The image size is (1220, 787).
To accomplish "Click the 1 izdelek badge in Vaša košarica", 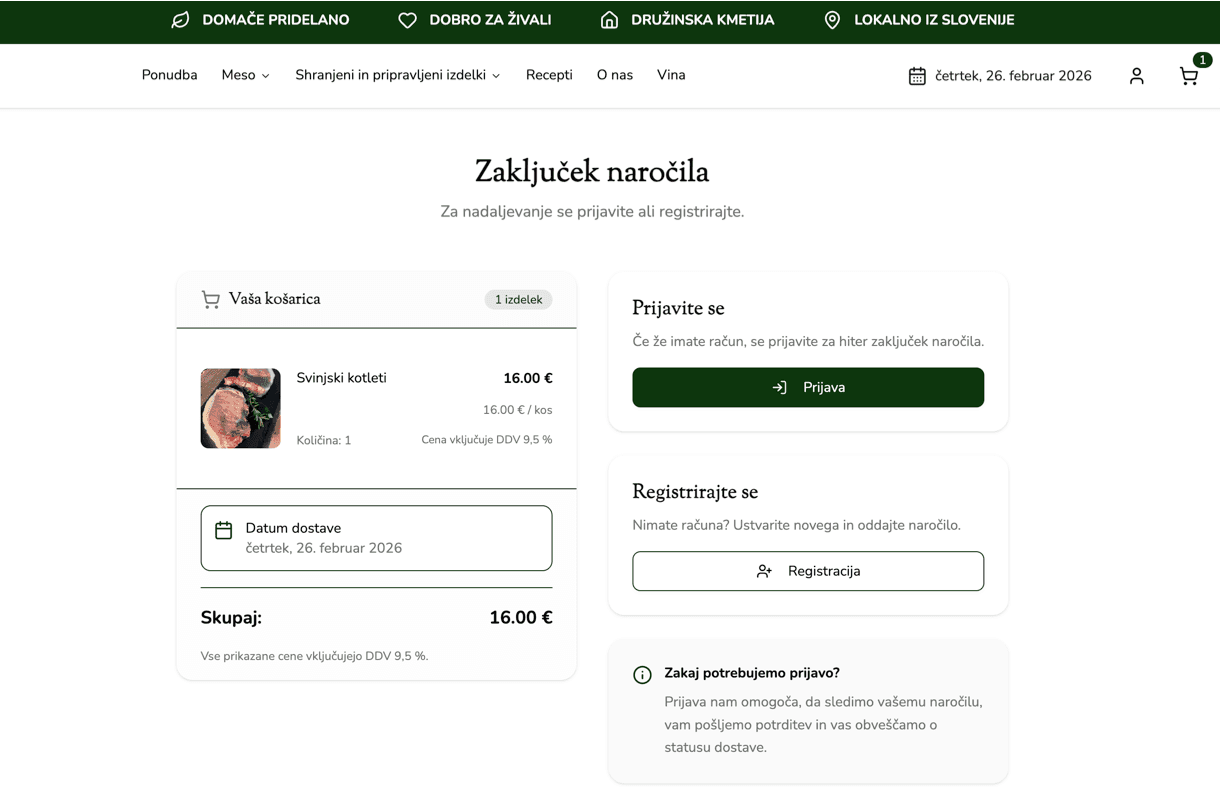I will pyautogui.click(x=518, y=299).
